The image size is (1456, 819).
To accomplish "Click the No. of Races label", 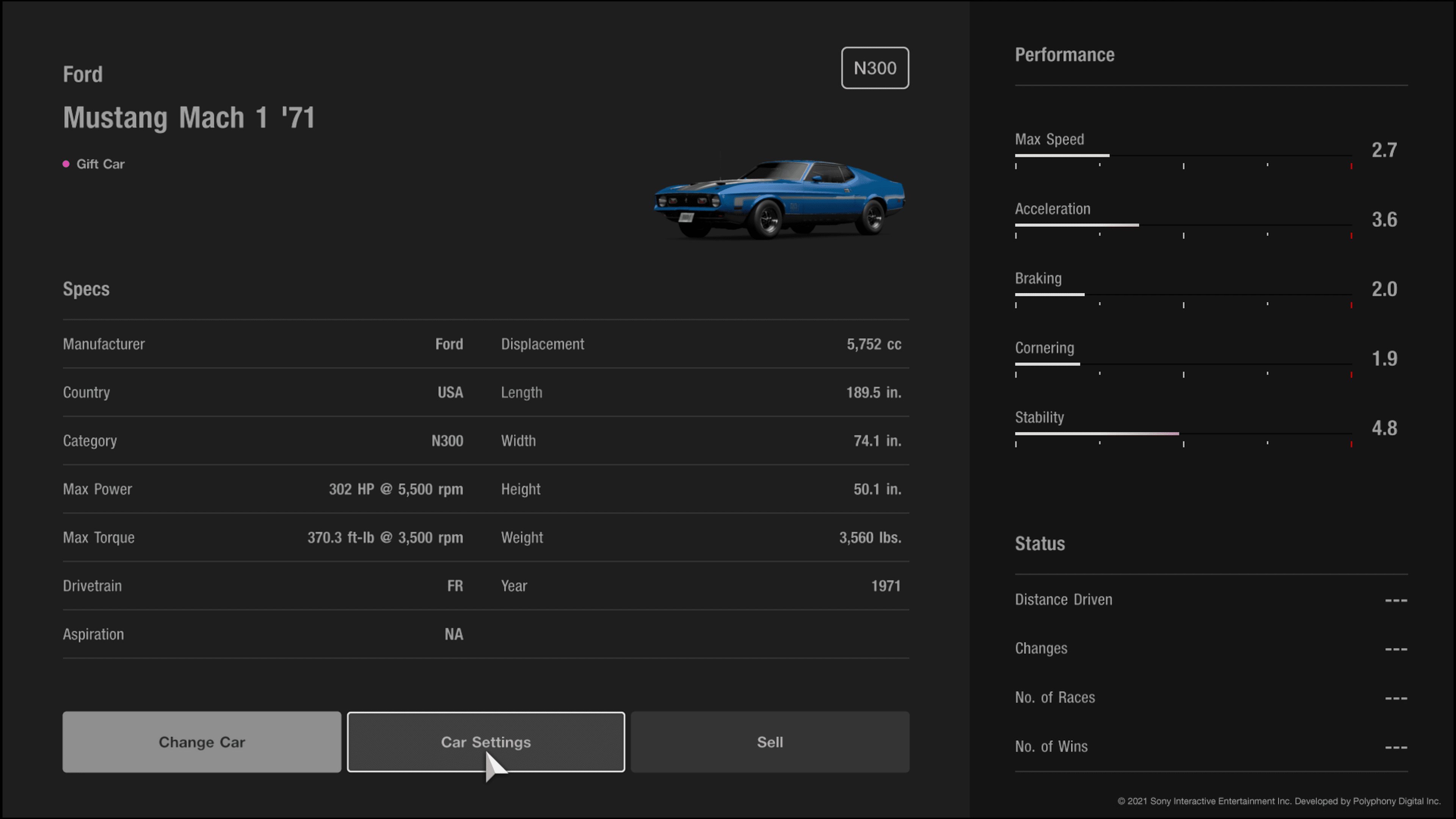I will [1055, 698].
